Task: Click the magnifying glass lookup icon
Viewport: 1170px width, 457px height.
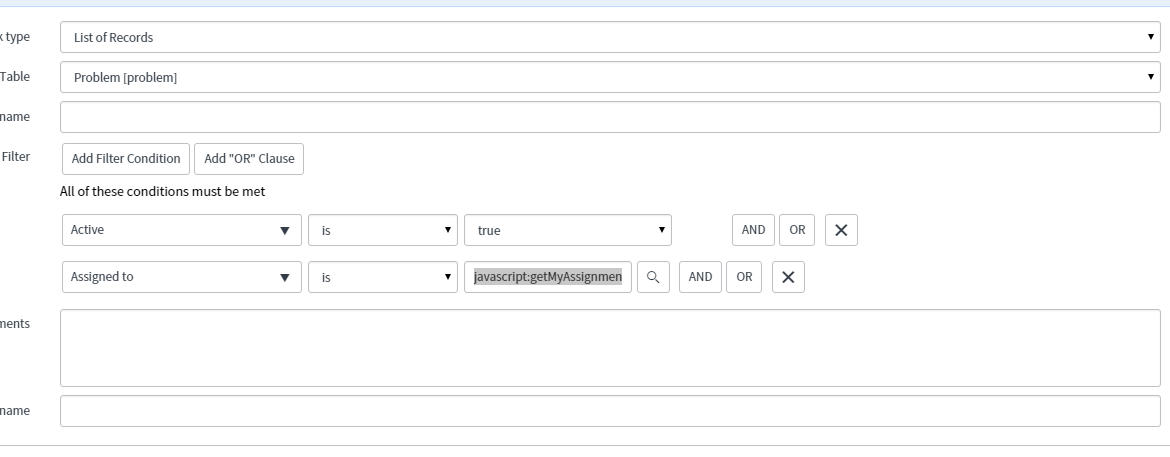Action: click(x=653, y=277)
